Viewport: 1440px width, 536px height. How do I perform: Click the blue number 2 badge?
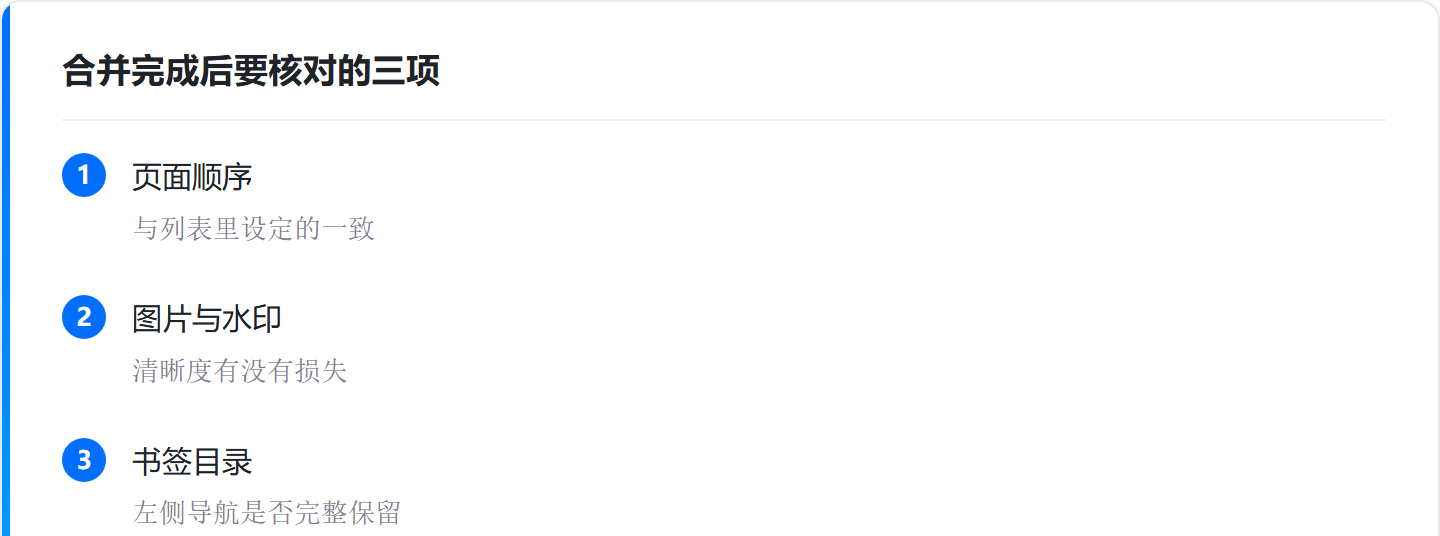click(x=84, y=317)
